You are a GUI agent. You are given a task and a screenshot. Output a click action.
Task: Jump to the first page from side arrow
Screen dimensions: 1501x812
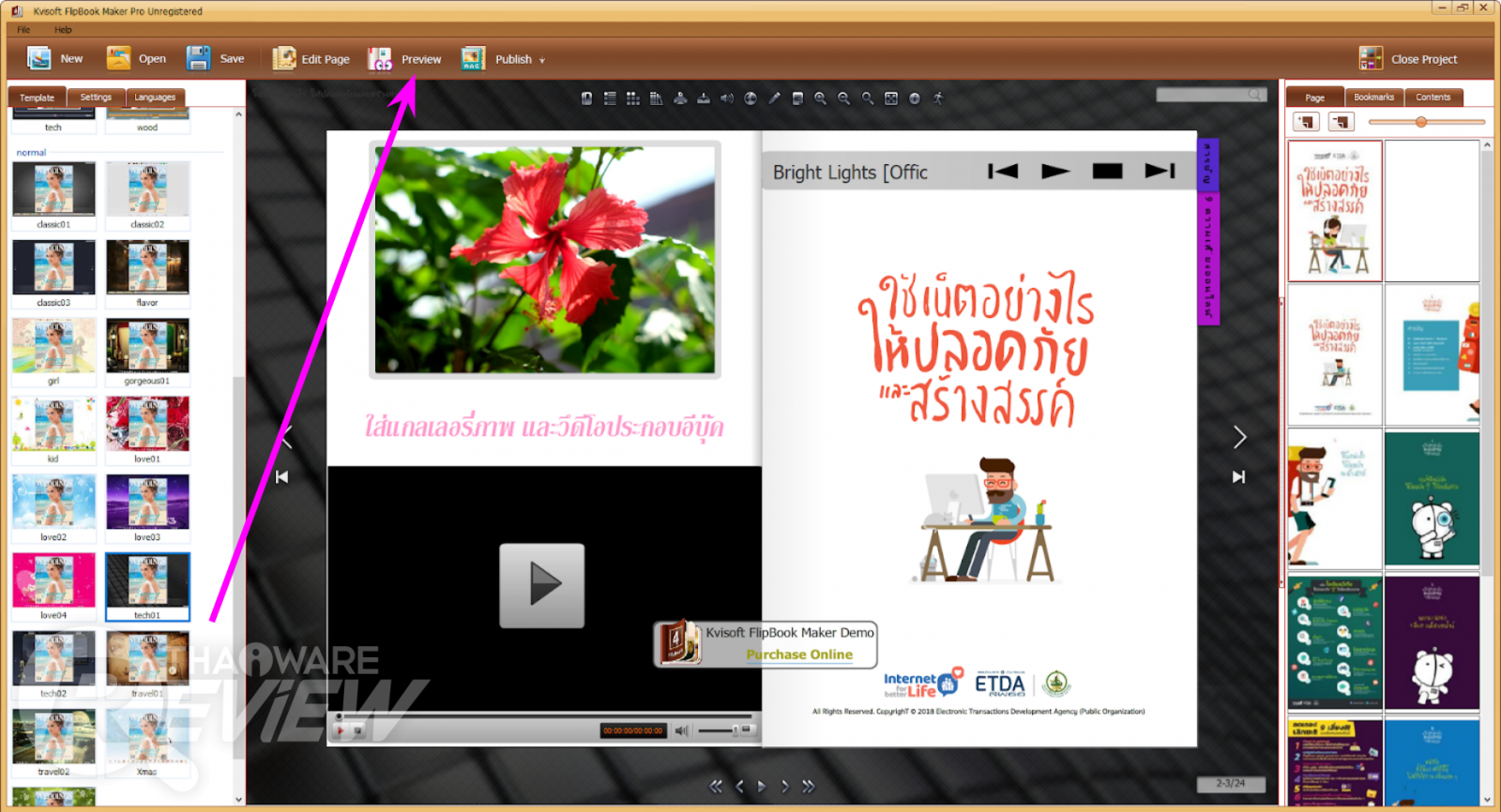tap(282, 477)
